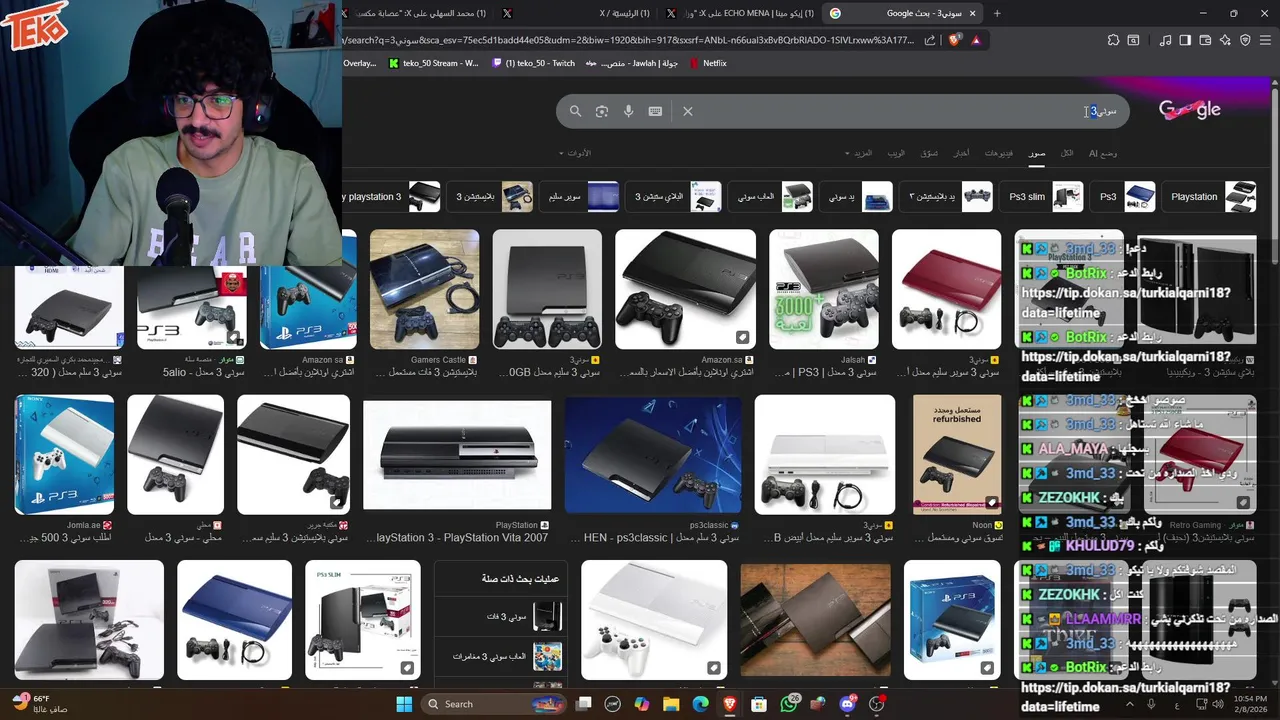Image resolution: width=1280 pixels, height=720 pixels.
Task: Open the ps3classic HEN blue background image
Action: (653, 454)
